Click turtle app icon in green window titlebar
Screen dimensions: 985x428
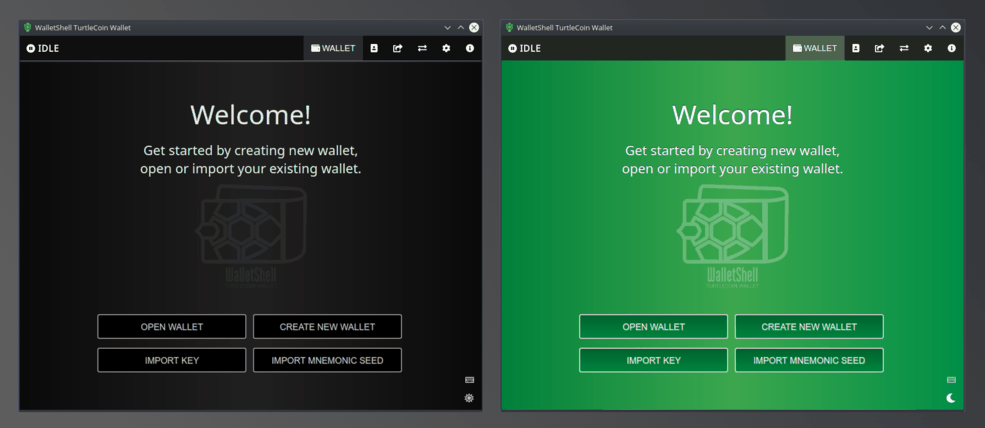click(509, 28)
